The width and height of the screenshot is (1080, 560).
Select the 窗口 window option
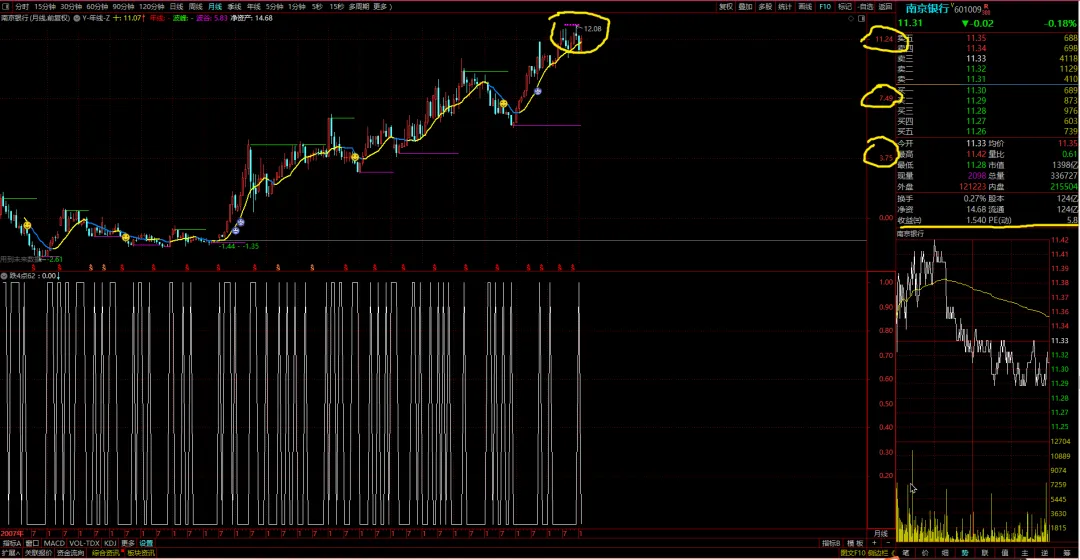pos(32,543)
